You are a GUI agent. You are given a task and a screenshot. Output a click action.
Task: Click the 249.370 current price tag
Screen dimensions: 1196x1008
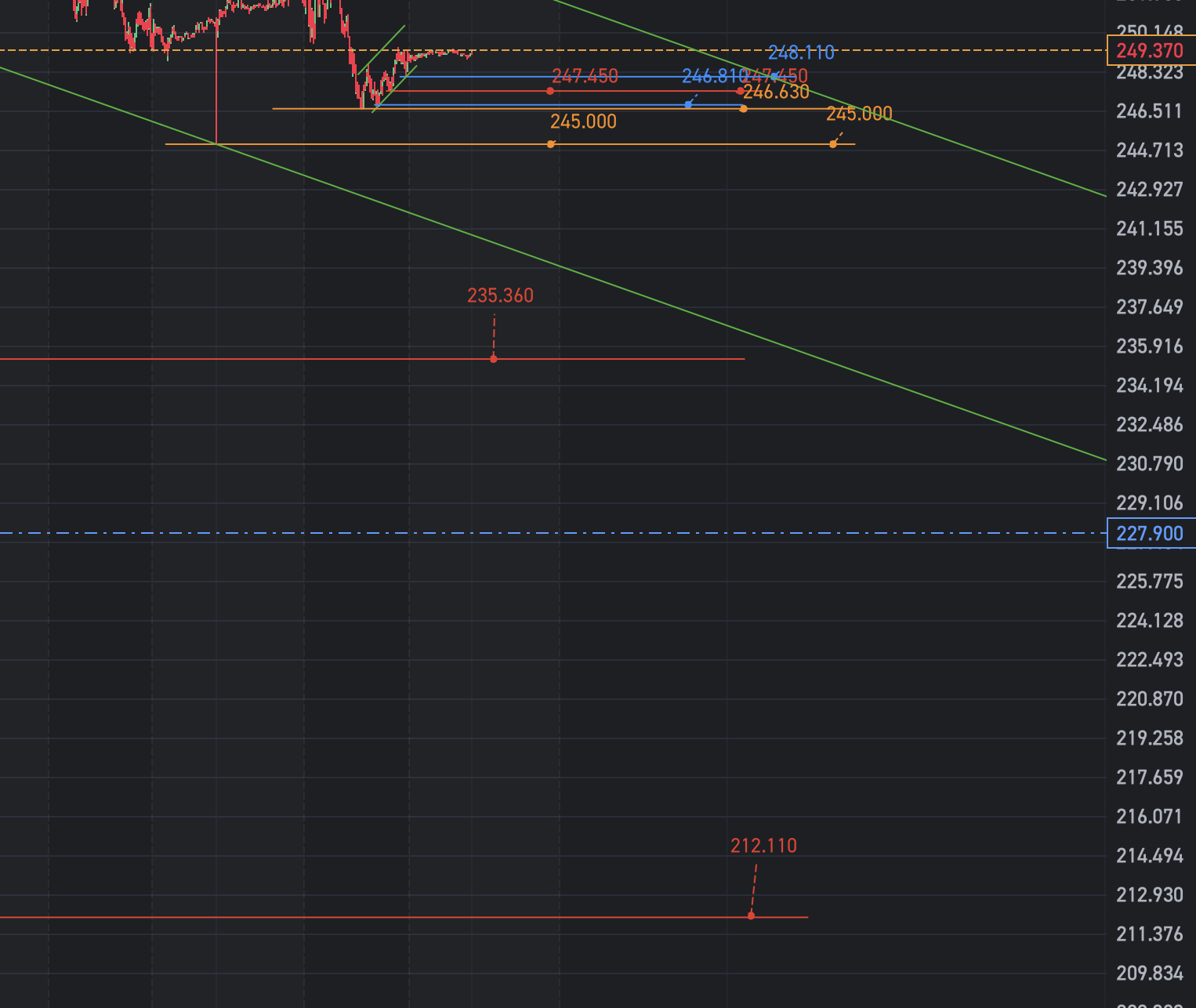tap(1150, 51)
